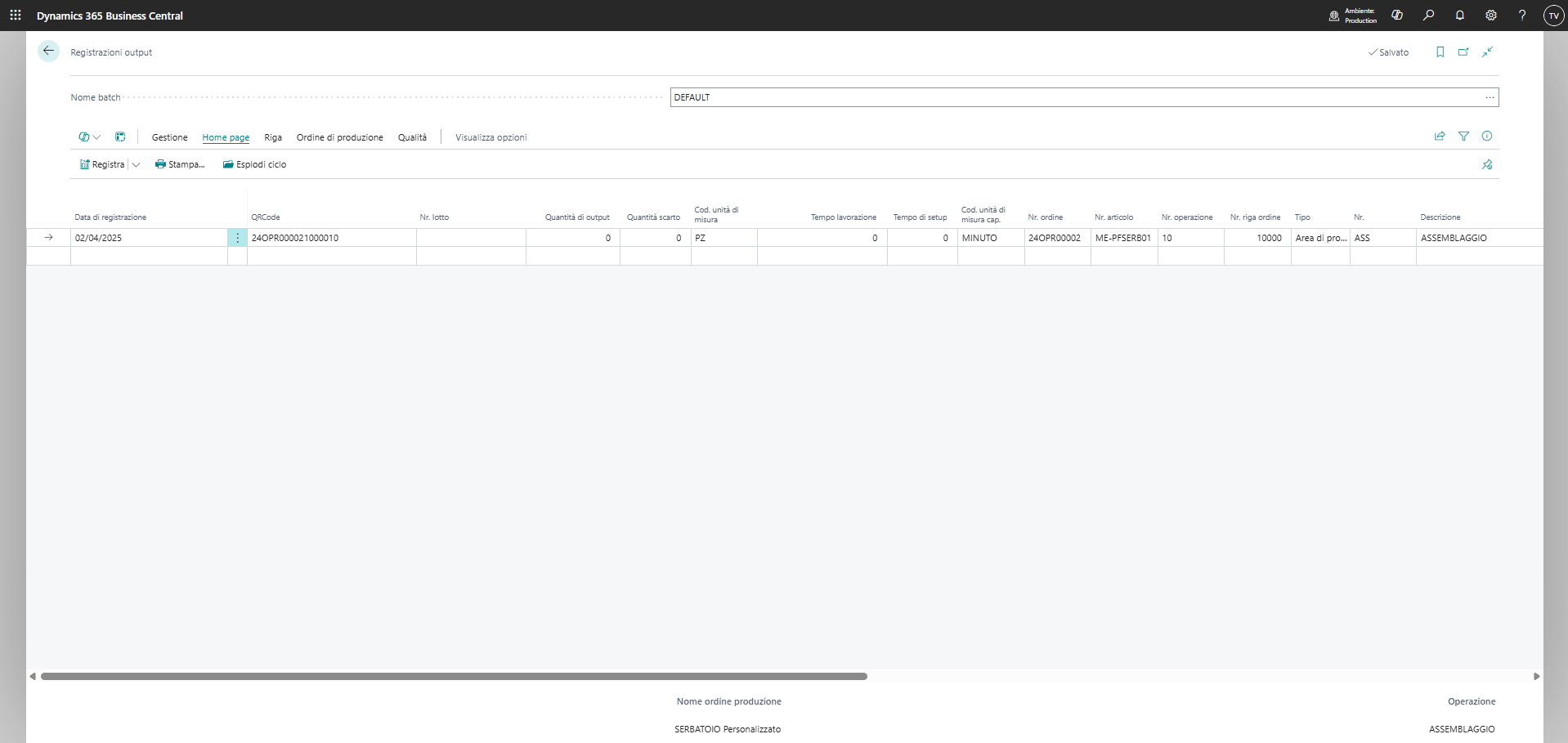Open the settings gear menu

coord(1490,16)
